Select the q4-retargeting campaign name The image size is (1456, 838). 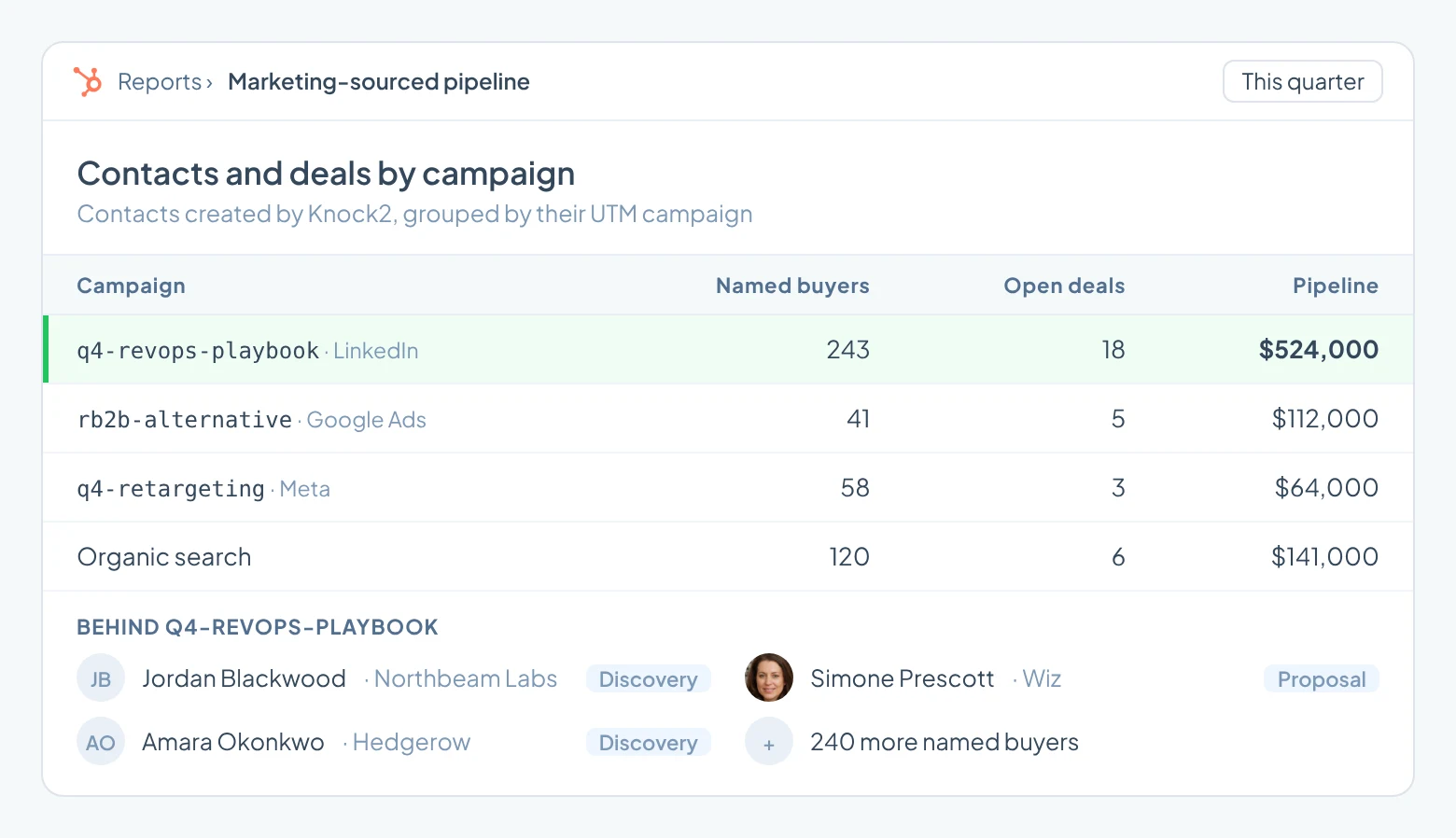(x=171, y=489)
